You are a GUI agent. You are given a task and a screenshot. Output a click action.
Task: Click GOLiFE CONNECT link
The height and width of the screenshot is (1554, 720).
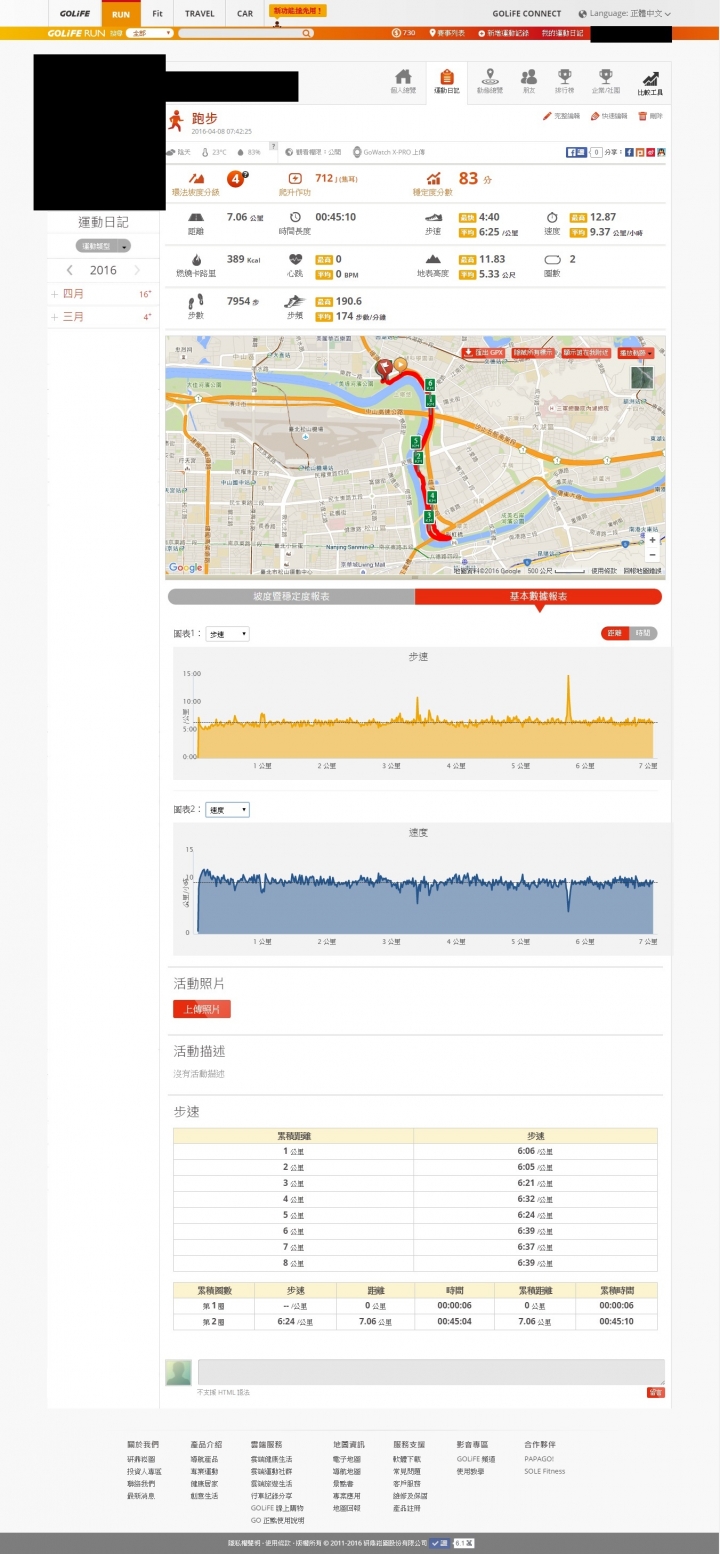tap(527, 14)
